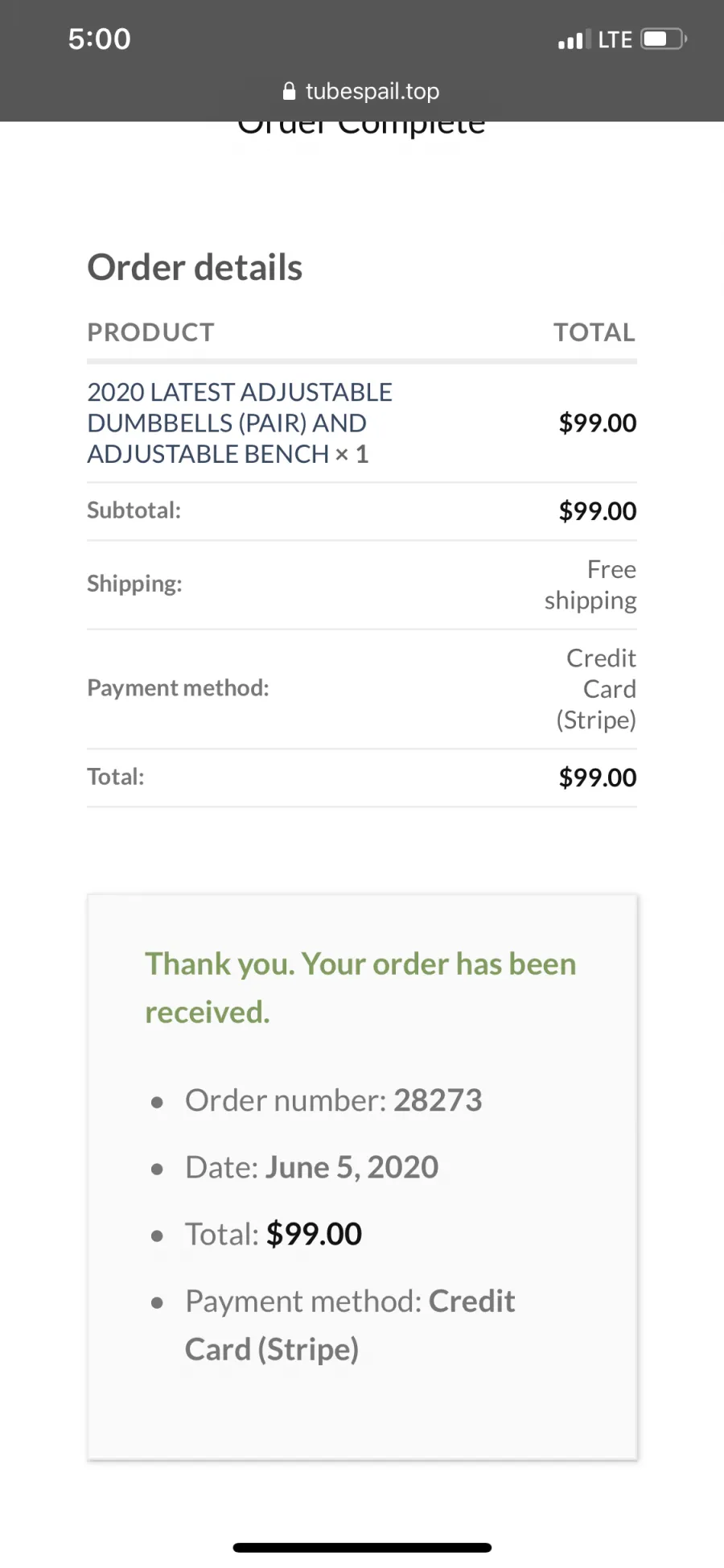Image resolution: width=724 pixels, height=1568 pixels.
Task: Open the 2020 Latest Adjustable Dumbbells product link
Action: pyautogui.click(x=240, y=423)
